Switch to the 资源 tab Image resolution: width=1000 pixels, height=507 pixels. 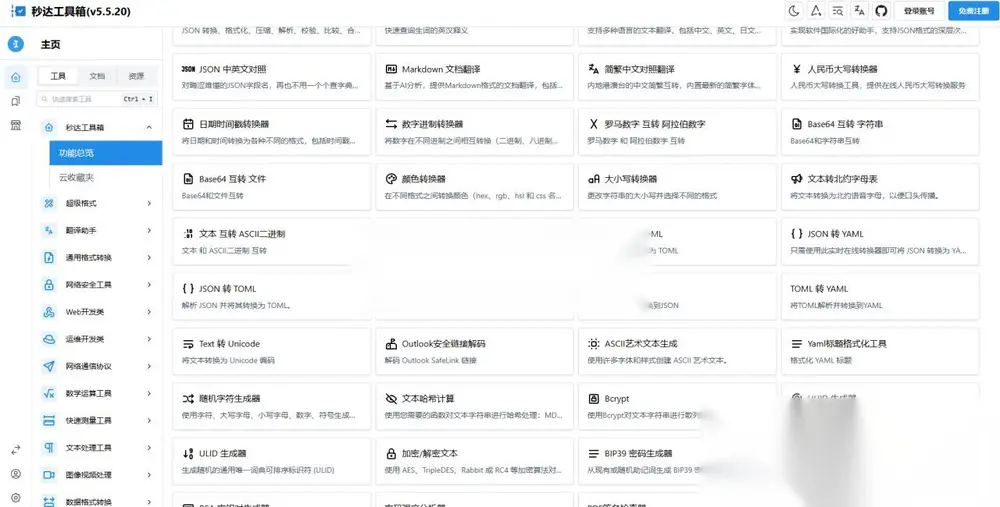tap(136, 76)
